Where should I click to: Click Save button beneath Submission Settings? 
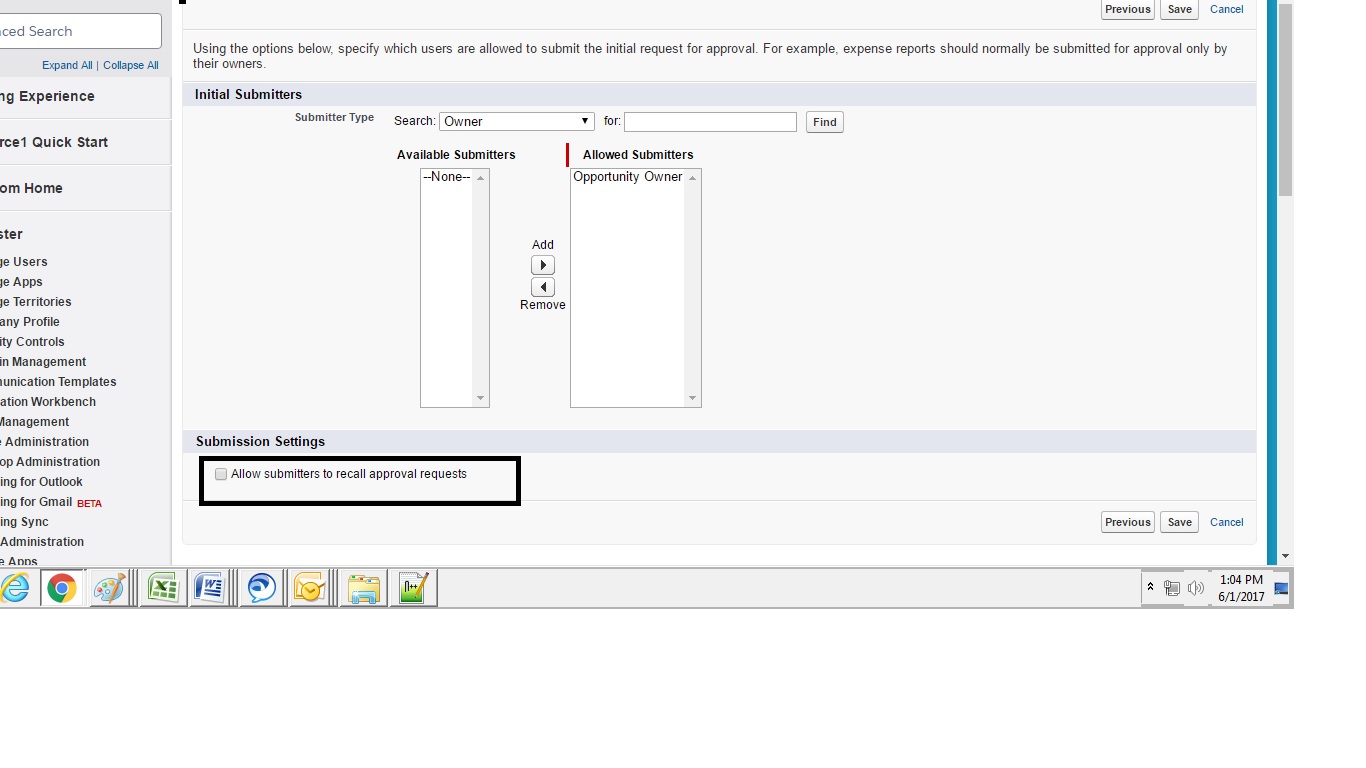pos(1180,522)
